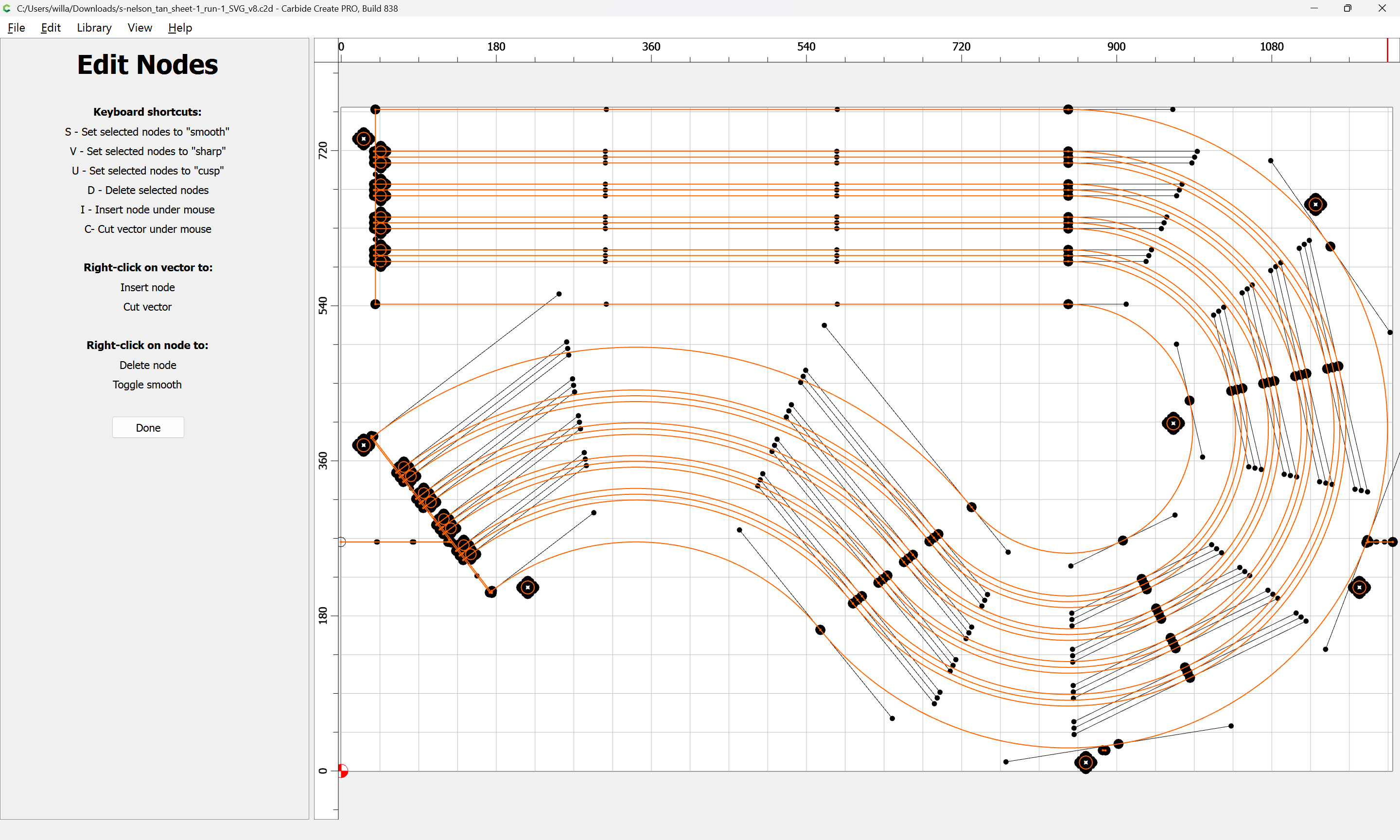Select the bottom-left corner node of the rectangle
Viewport: 1400px width, 840px height.
tap(375, 304)
